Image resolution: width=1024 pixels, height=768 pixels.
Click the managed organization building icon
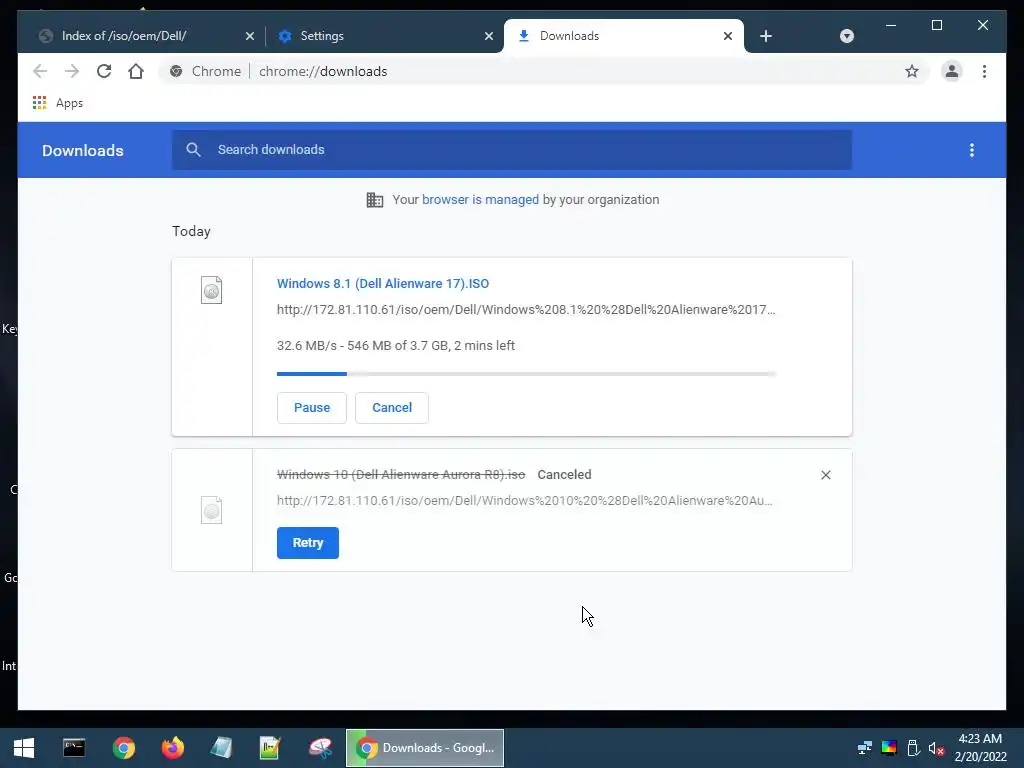click(x=375, y=200)
